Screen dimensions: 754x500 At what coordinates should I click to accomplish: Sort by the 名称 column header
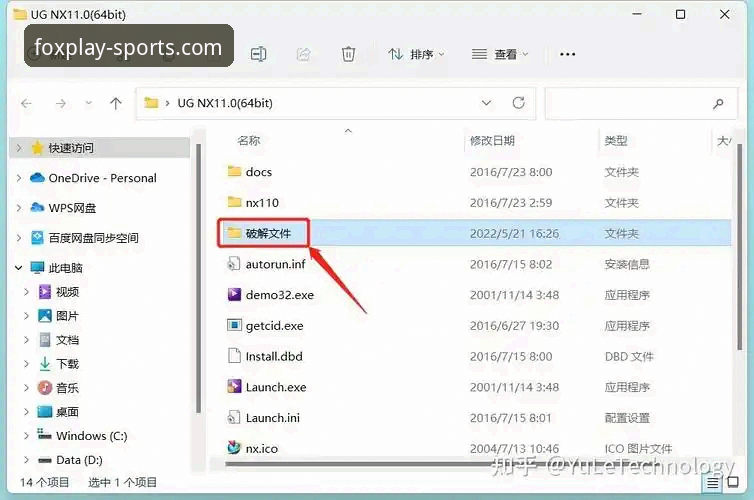pyautogui.click(x=248, y=140)
